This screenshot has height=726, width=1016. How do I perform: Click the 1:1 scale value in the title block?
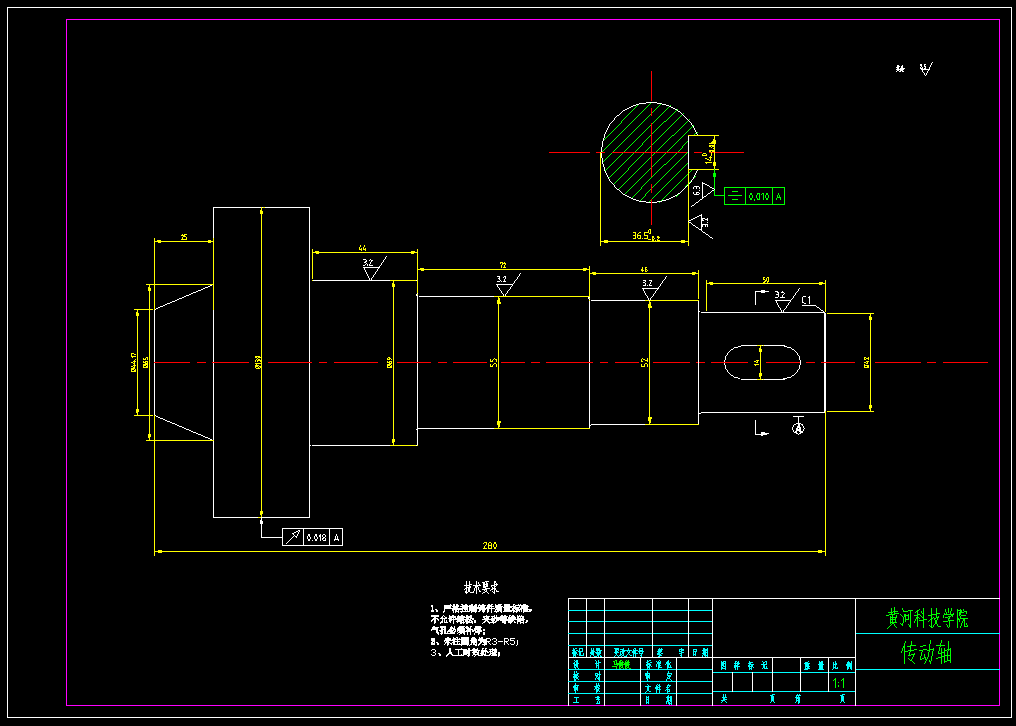[x=838, y=683]
